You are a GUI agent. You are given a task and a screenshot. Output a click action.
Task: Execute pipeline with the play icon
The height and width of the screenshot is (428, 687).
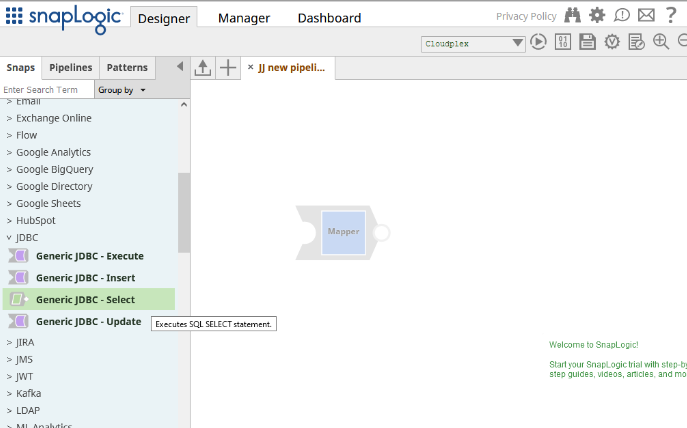tap(538, 42)
